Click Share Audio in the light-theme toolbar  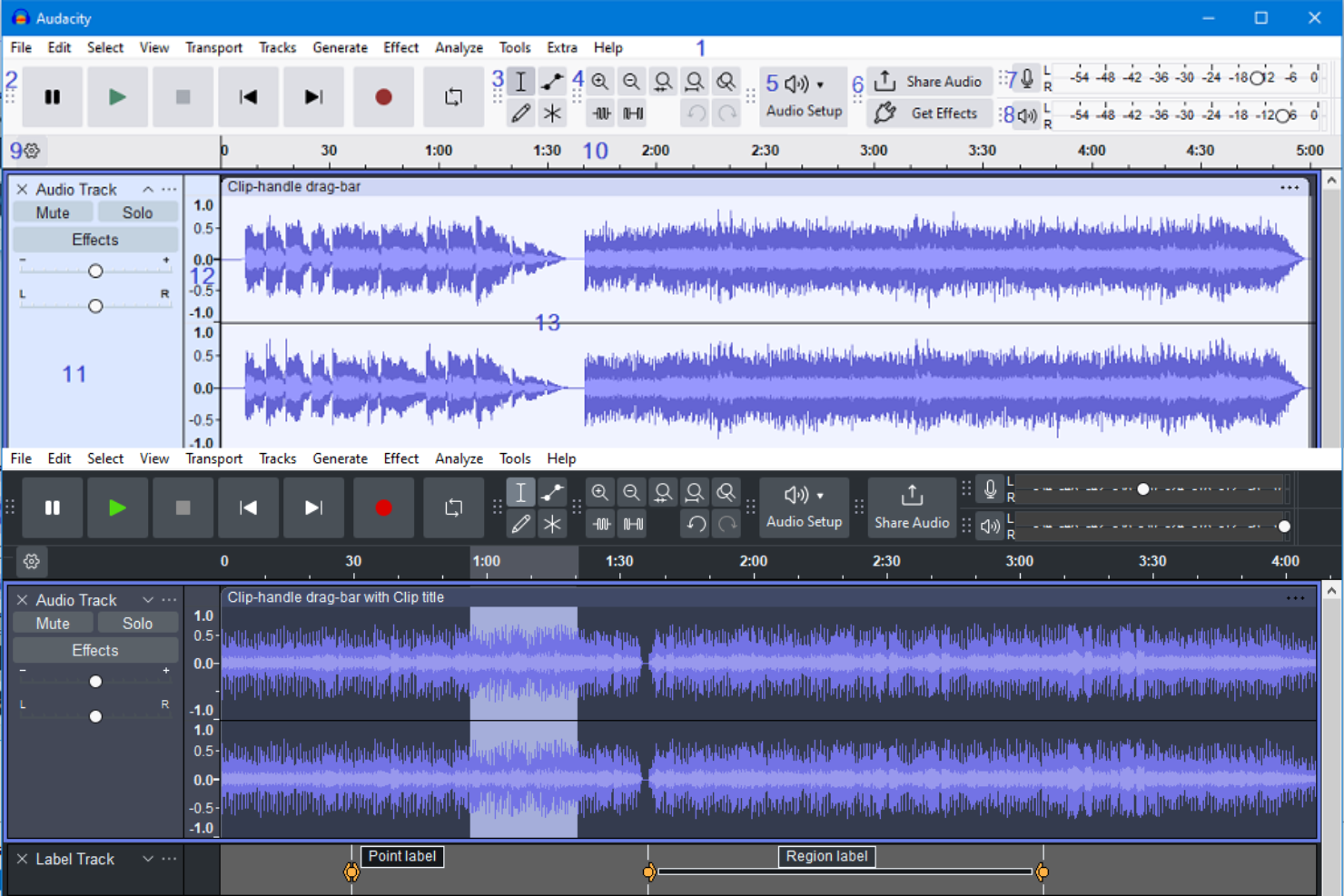click(929, 82)
